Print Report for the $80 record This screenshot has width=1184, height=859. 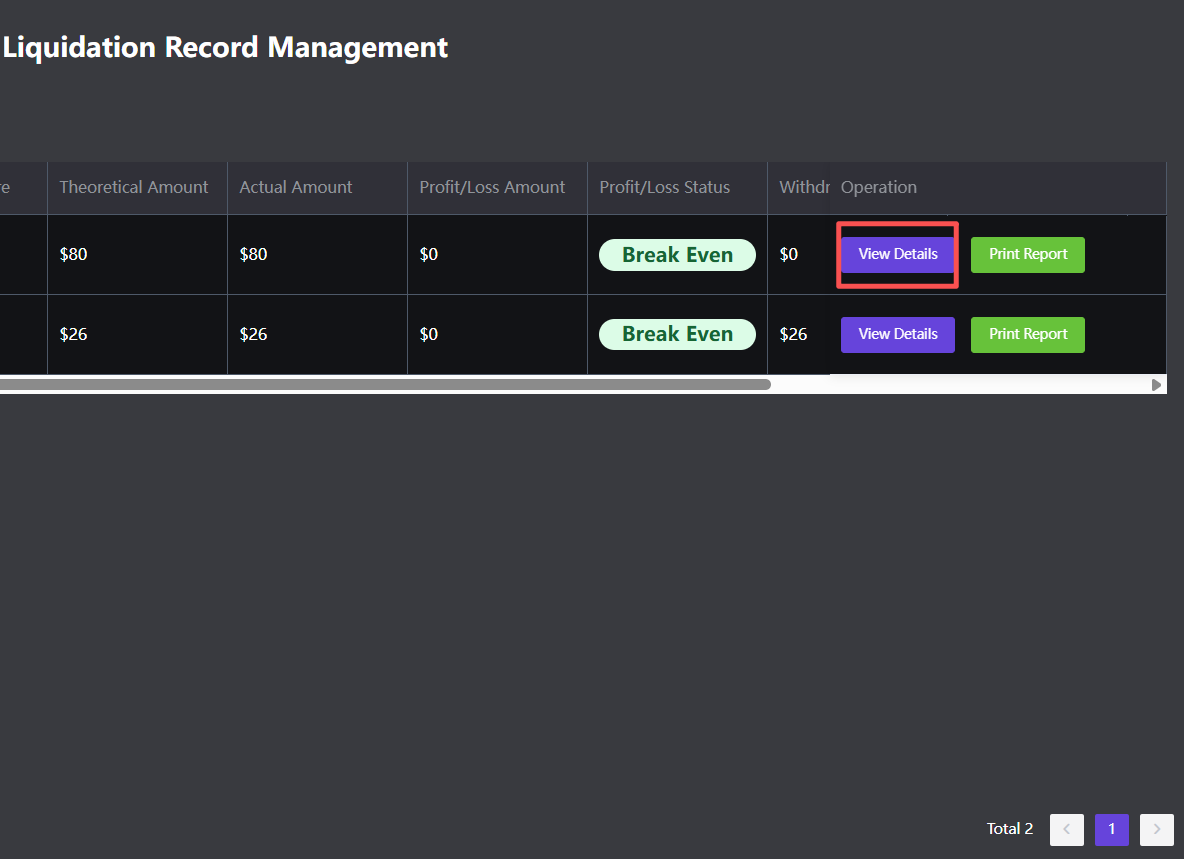[1027, 254]
